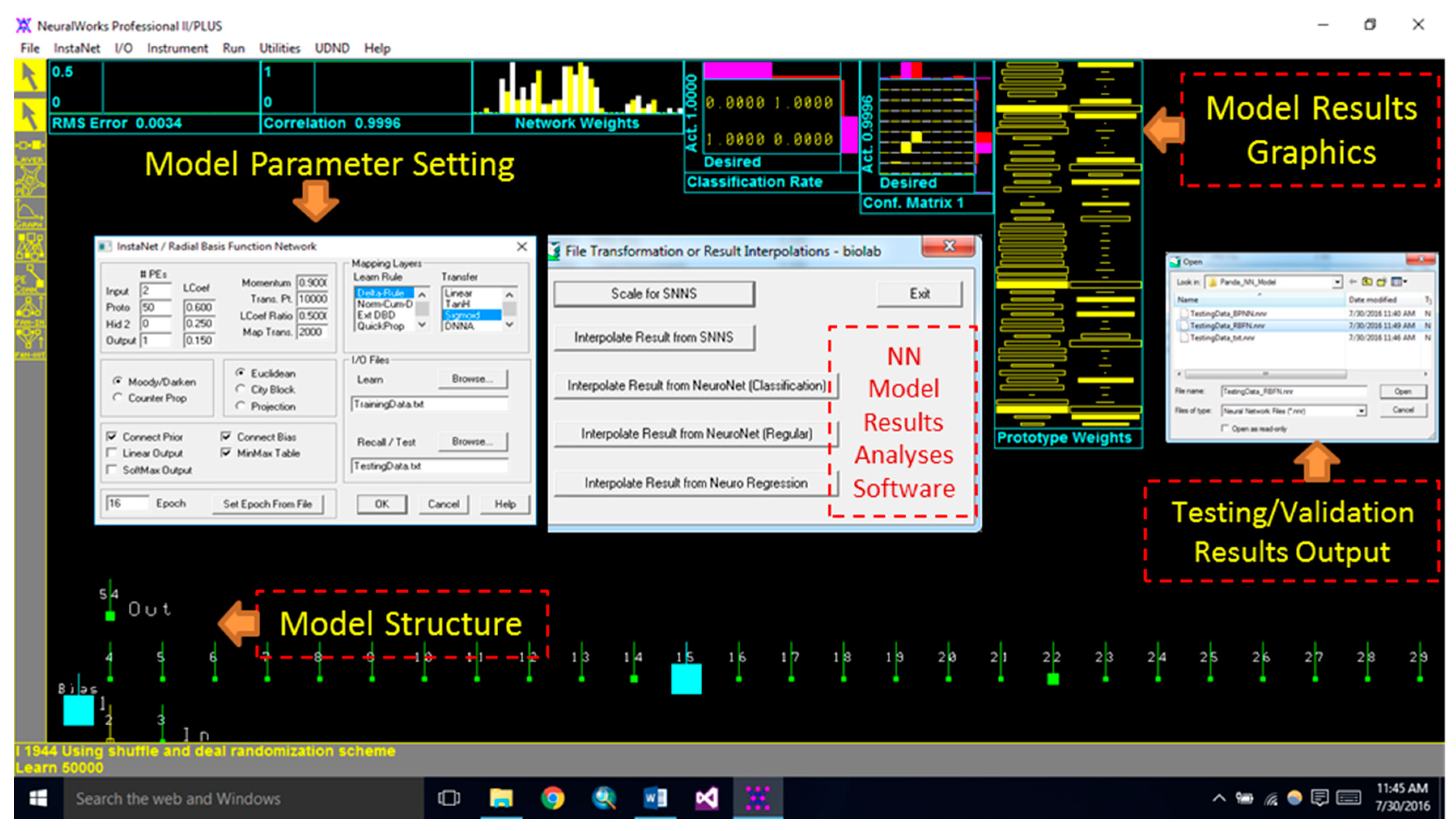The height and width of the screenshot is (831, 1456).
Task: Expand the Look in folder dropdown
Action: pos(1337,282)
